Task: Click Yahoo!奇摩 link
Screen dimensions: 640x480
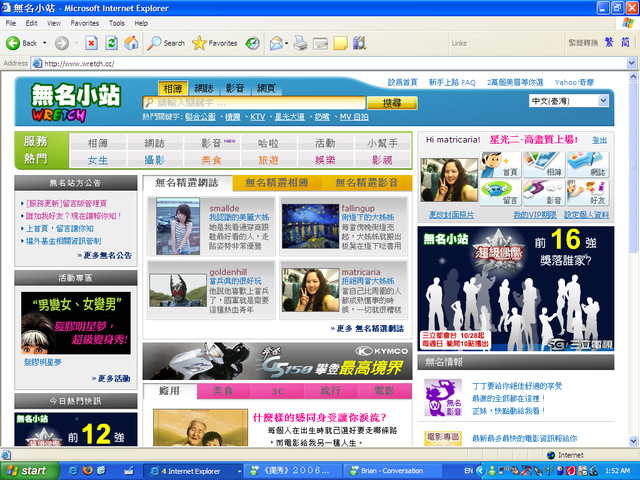Action: (x=574, y=82)
